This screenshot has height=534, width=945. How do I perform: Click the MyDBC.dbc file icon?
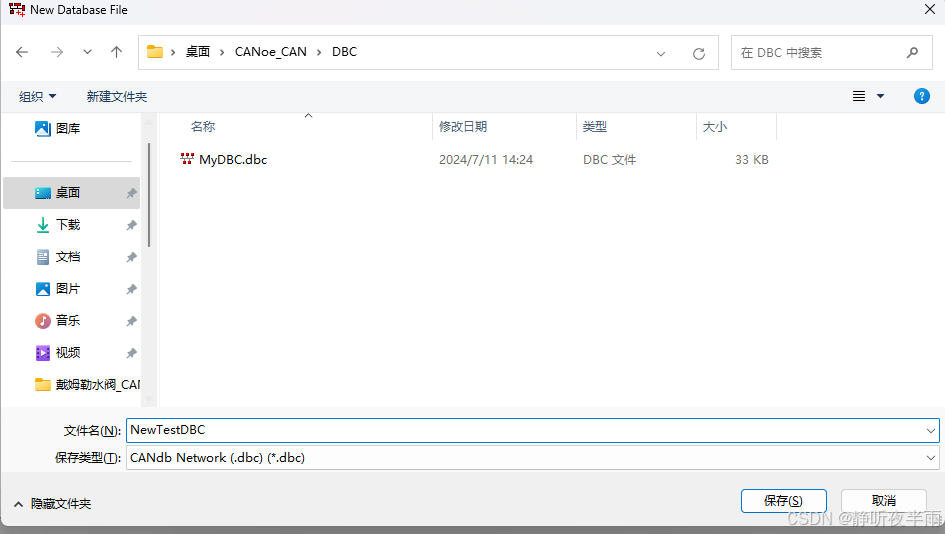(x=187, y=159)
